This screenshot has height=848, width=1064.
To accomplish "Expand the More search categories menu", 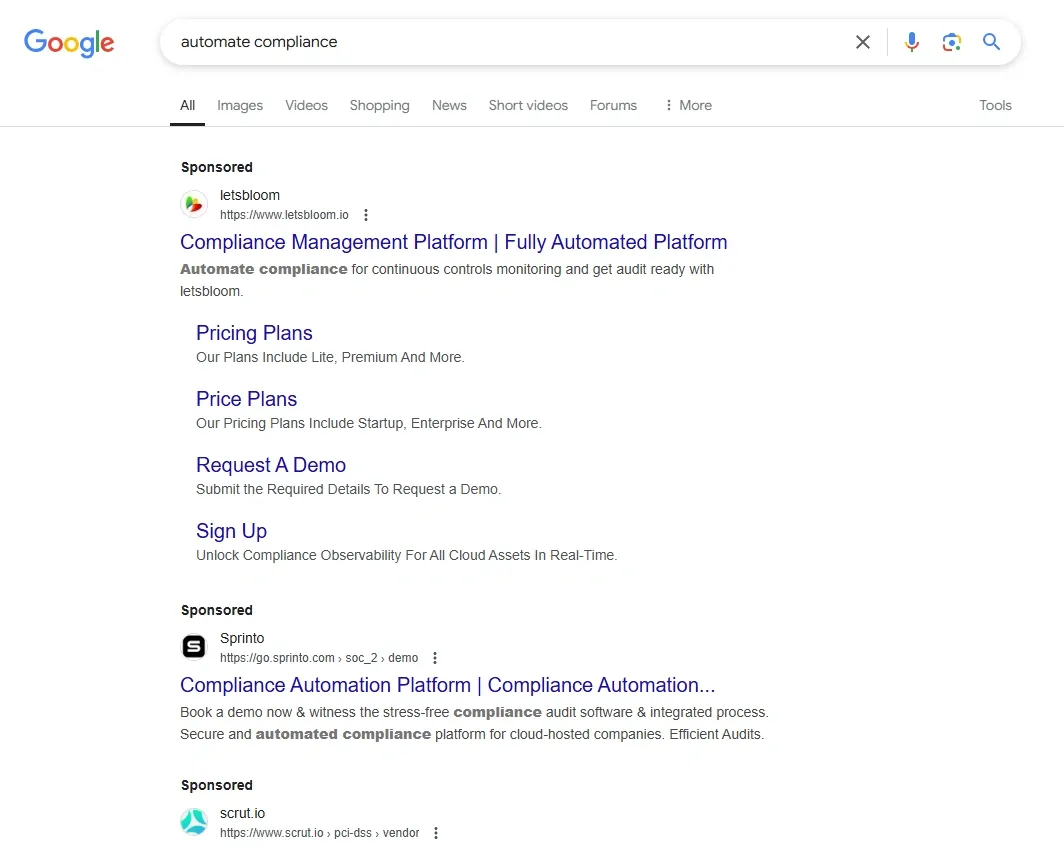I will coord(687,105).
